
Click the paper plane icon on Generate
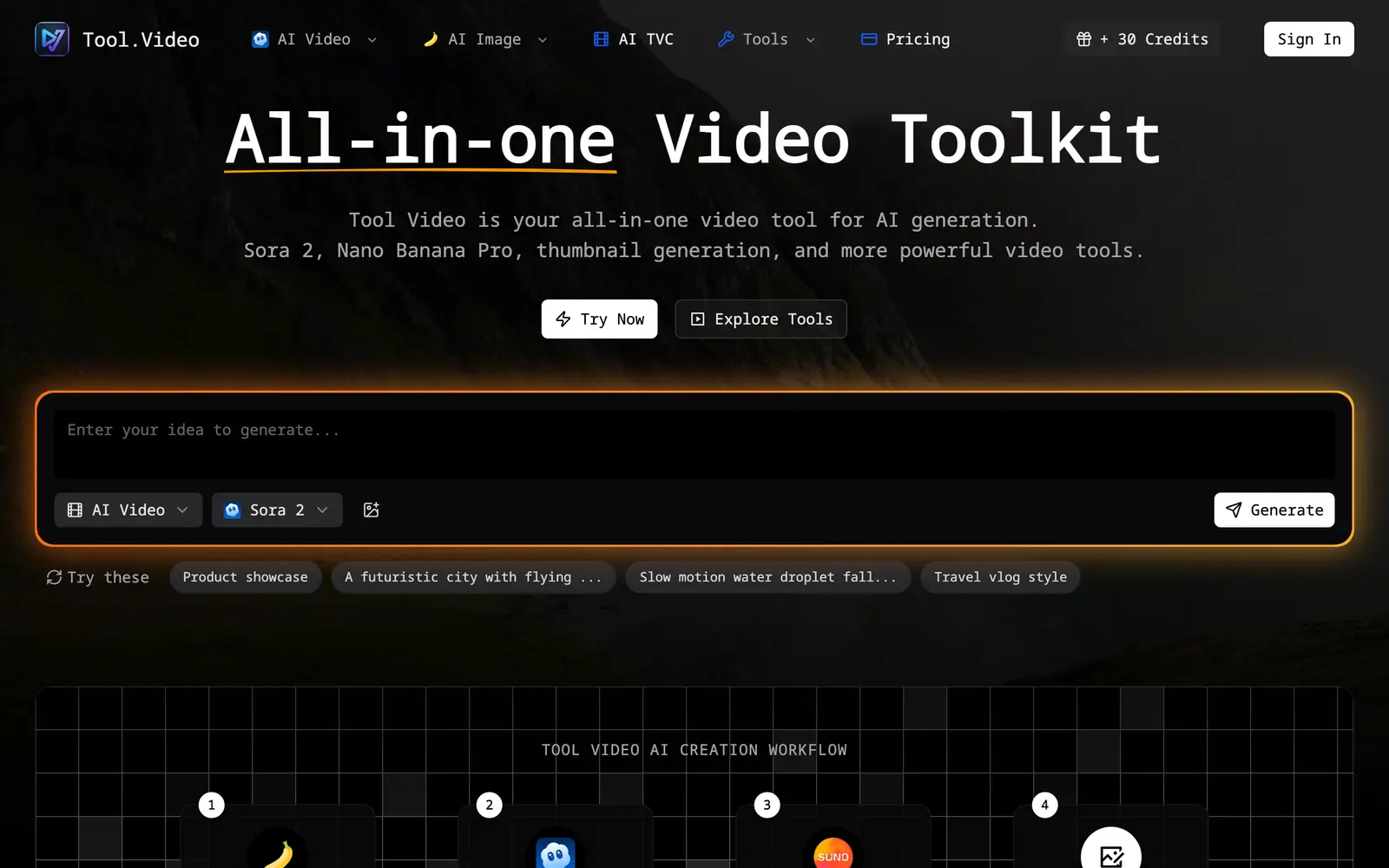pyautogui.click(x=1234, y=510)
